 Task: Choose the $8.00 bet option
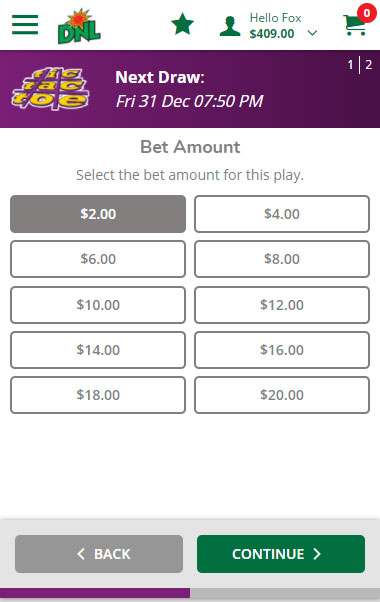pyautogui.click(x=282, y=259)
